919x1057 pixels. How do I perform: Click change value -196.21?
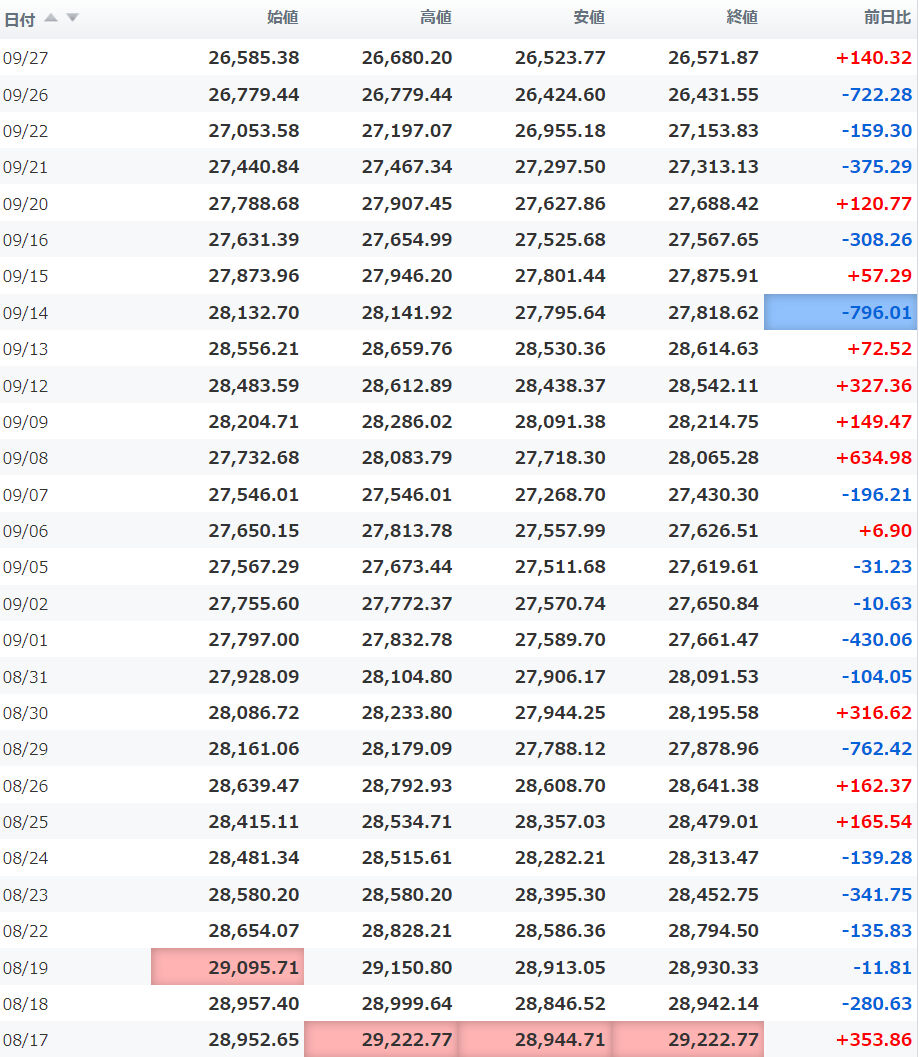(x=877, y=494)
